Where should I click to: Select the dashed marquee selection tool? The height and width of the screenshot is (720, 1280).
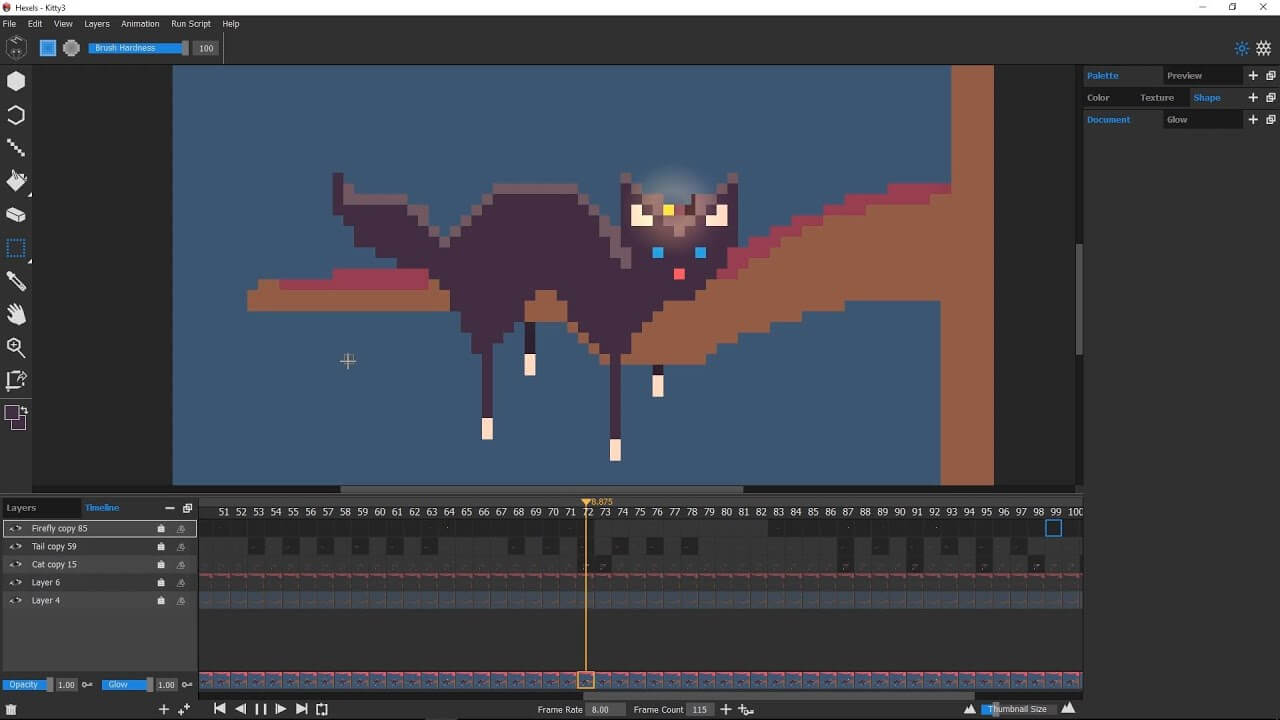[x=16, y=248]
